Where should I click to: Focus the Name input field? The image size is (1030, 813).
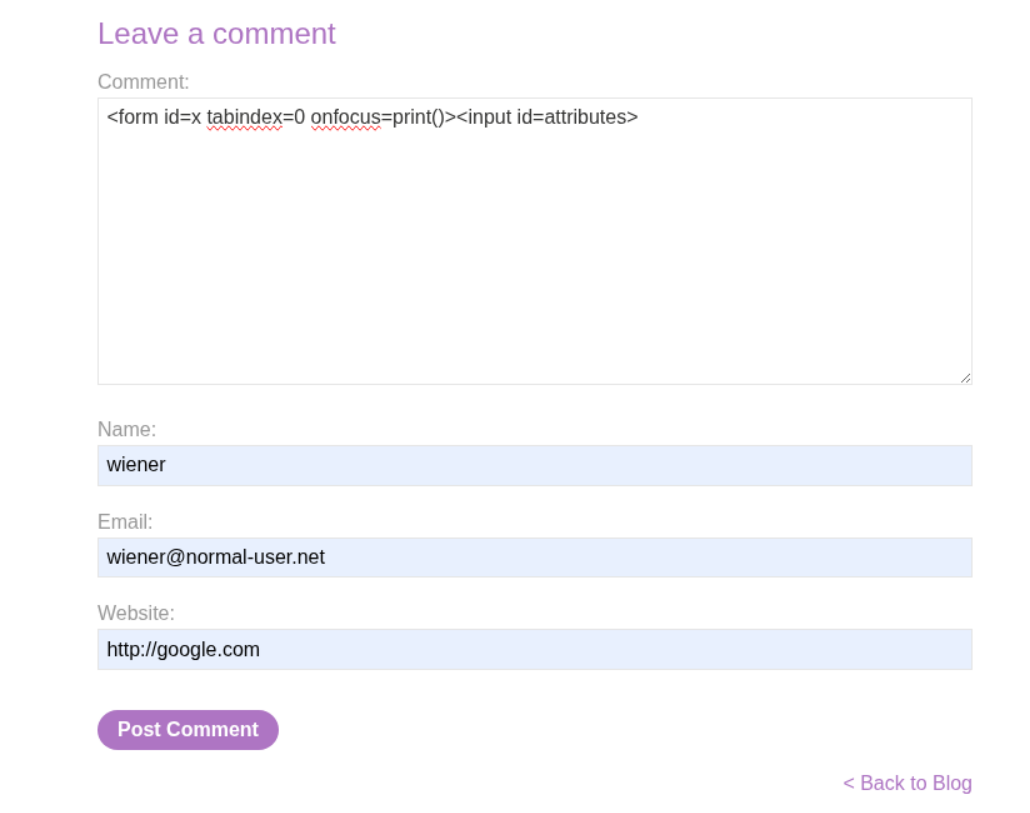pos(534,465)
